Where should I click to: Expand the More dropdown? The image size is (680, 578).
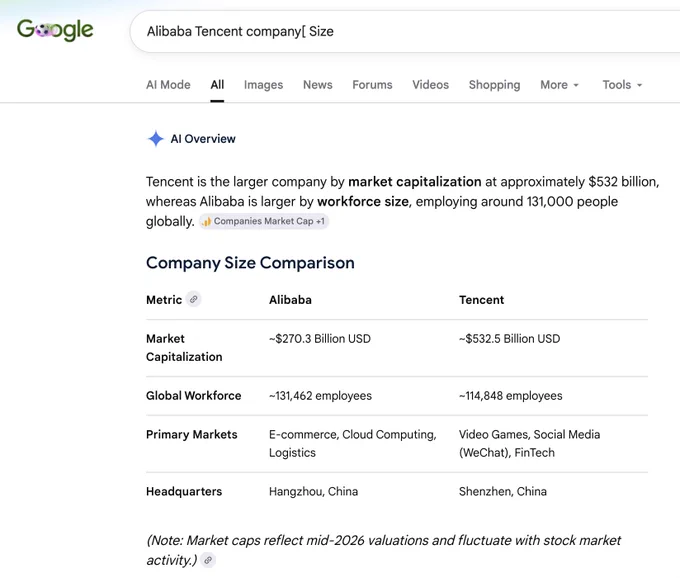(559, 85)
